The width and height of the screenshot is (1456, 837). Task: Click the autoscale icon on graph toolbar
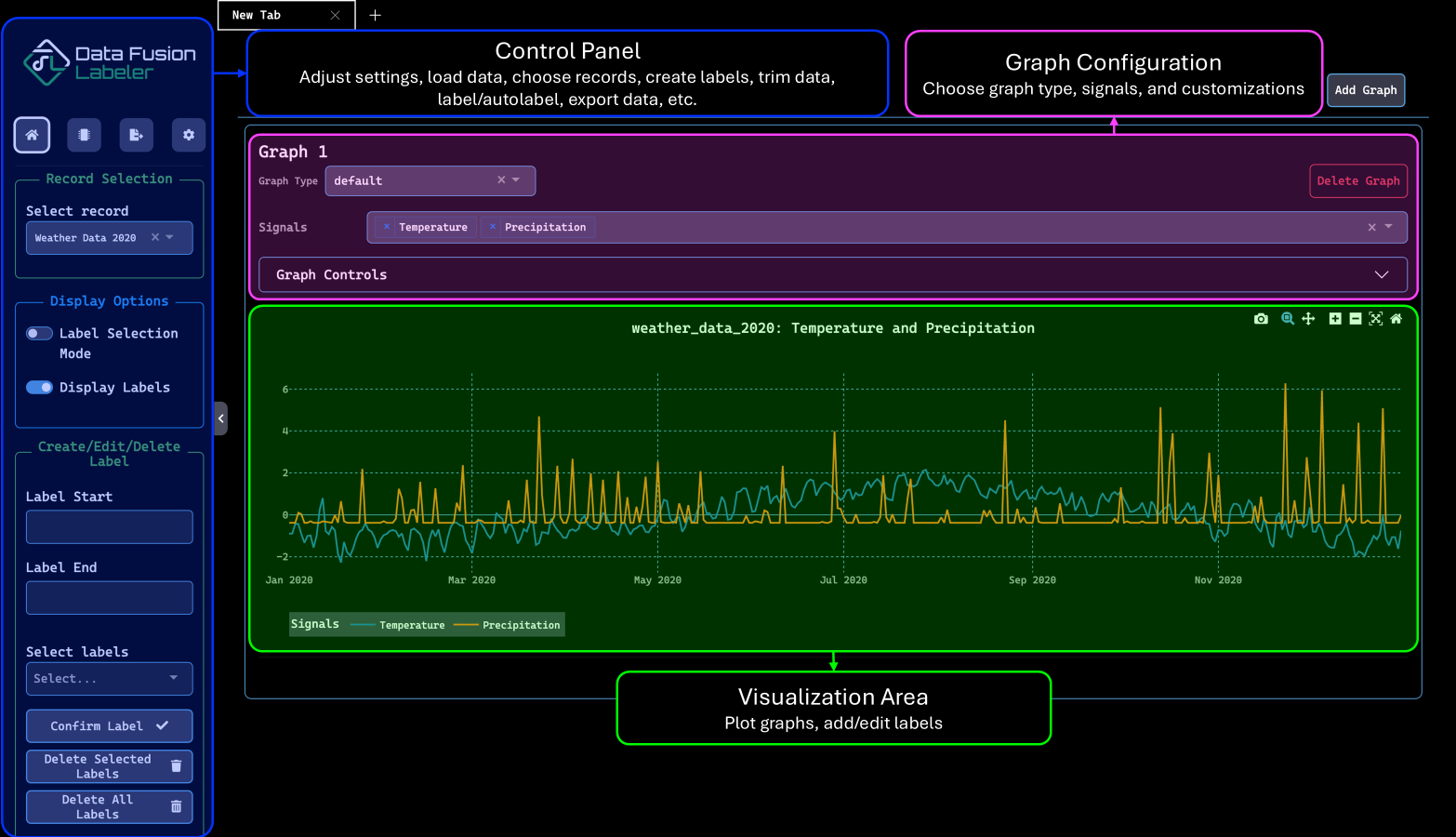[x=1376, y=319]
